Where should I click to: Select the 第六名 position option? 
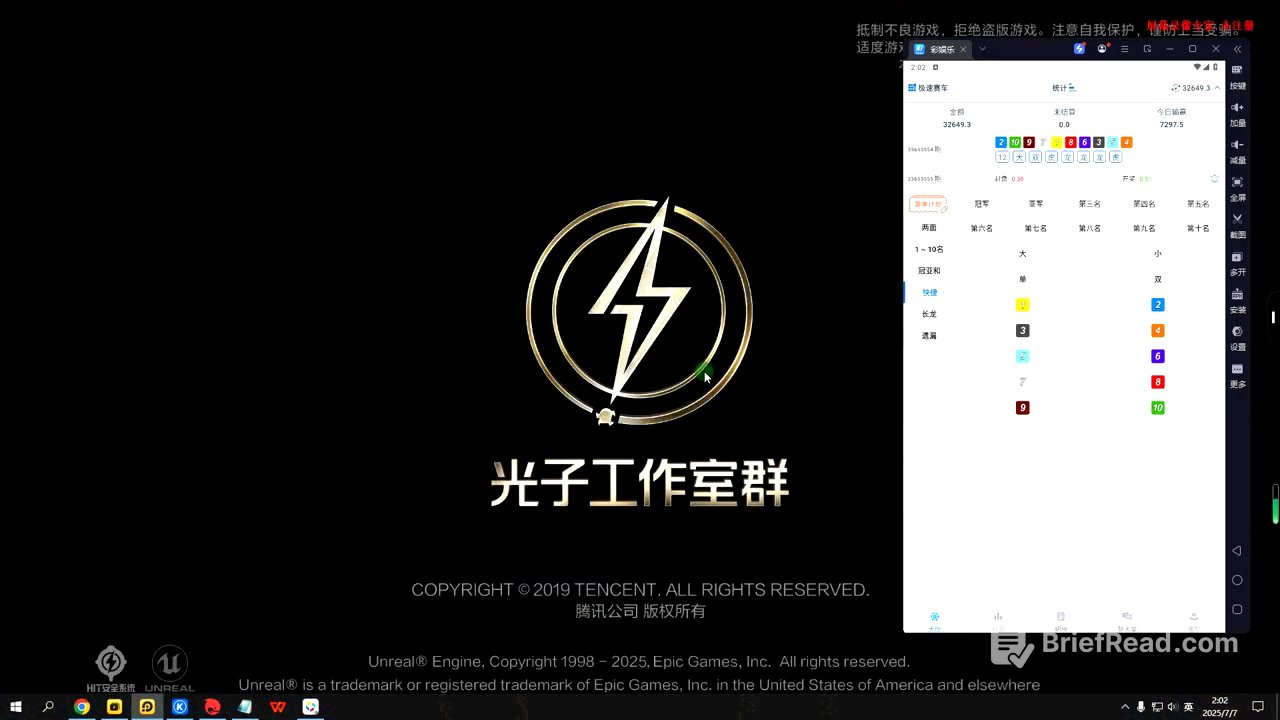point(982,229)
